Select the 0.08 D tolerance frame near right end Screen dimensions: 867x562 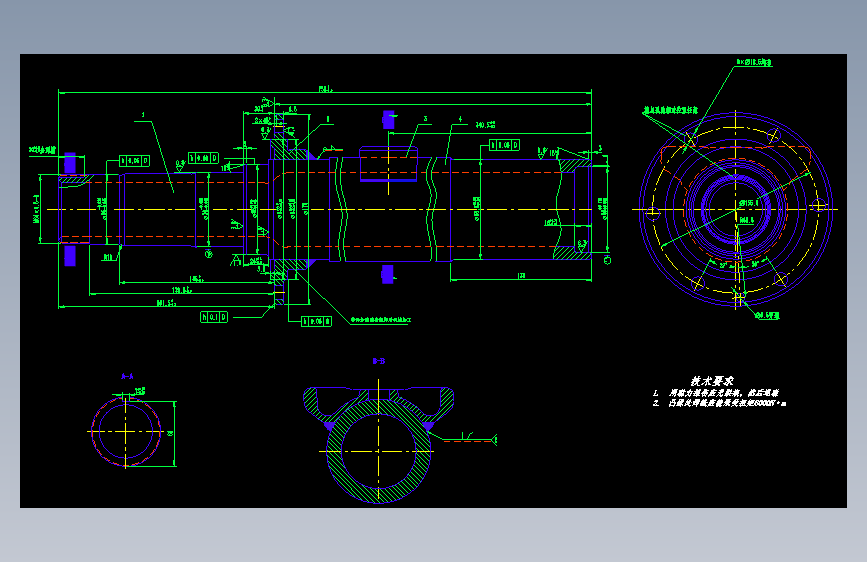tap(504, 145)
